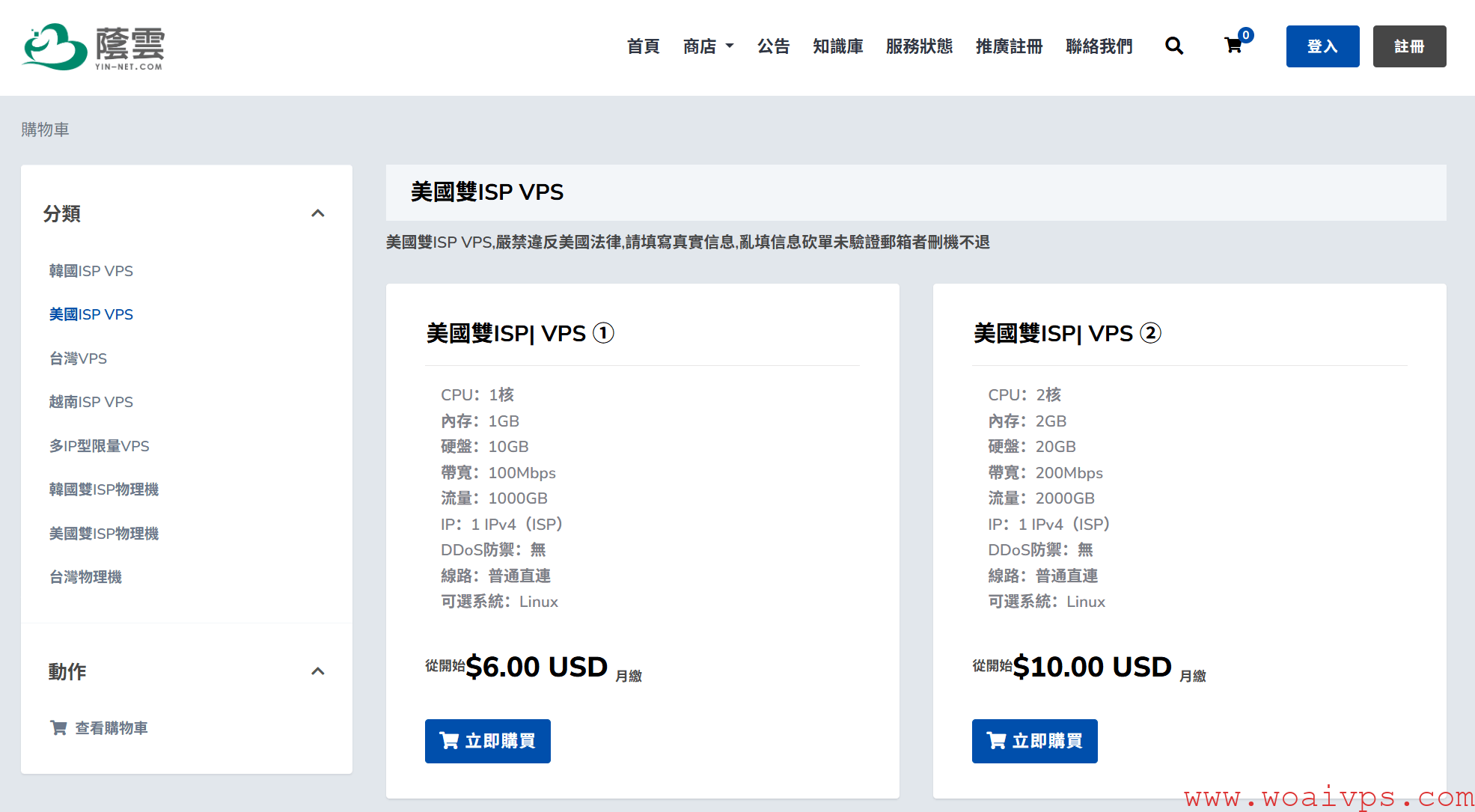Collapse the 分類 sidebar section

pyautogui.click(x=319, y=213)
